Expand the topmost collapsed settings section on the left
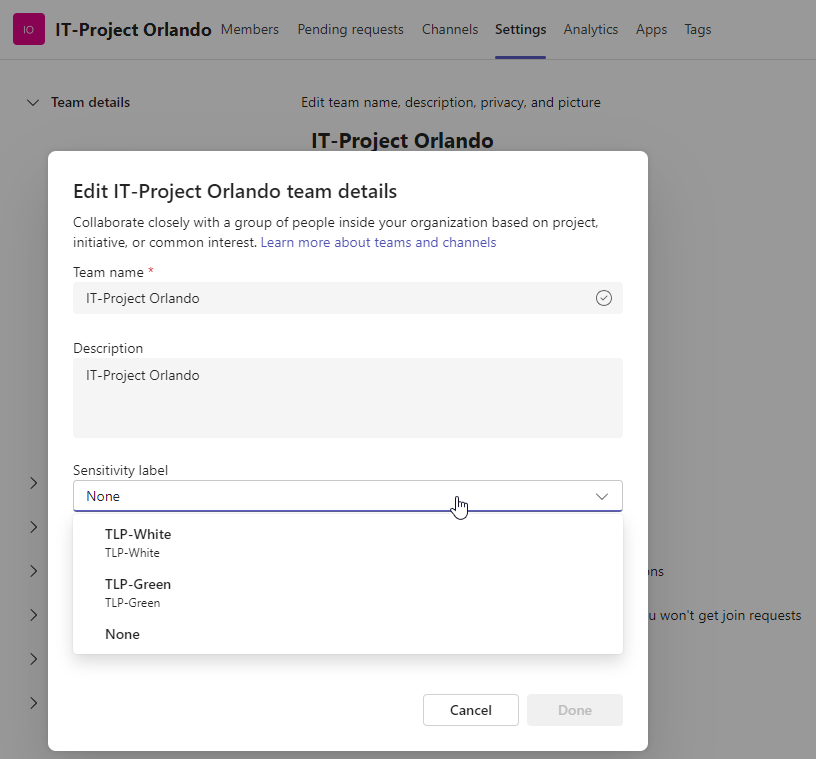 coord(33,482)
